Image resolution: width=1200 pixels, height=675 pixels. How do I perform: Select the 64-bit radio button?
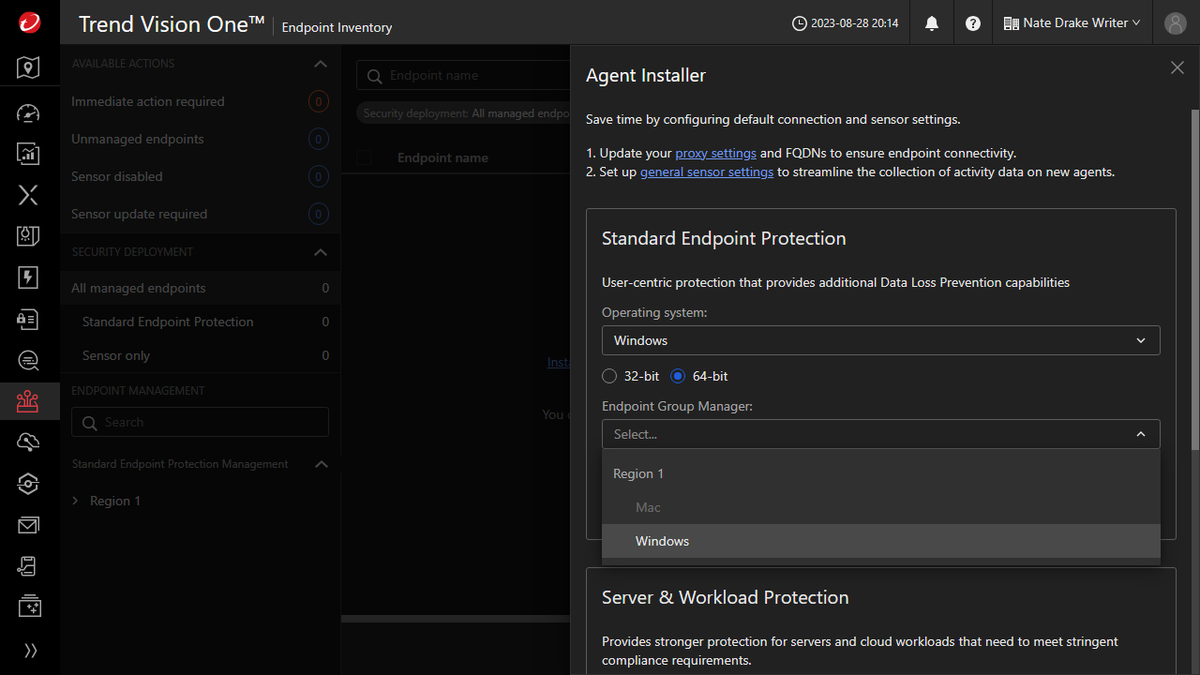pos(678,376)
